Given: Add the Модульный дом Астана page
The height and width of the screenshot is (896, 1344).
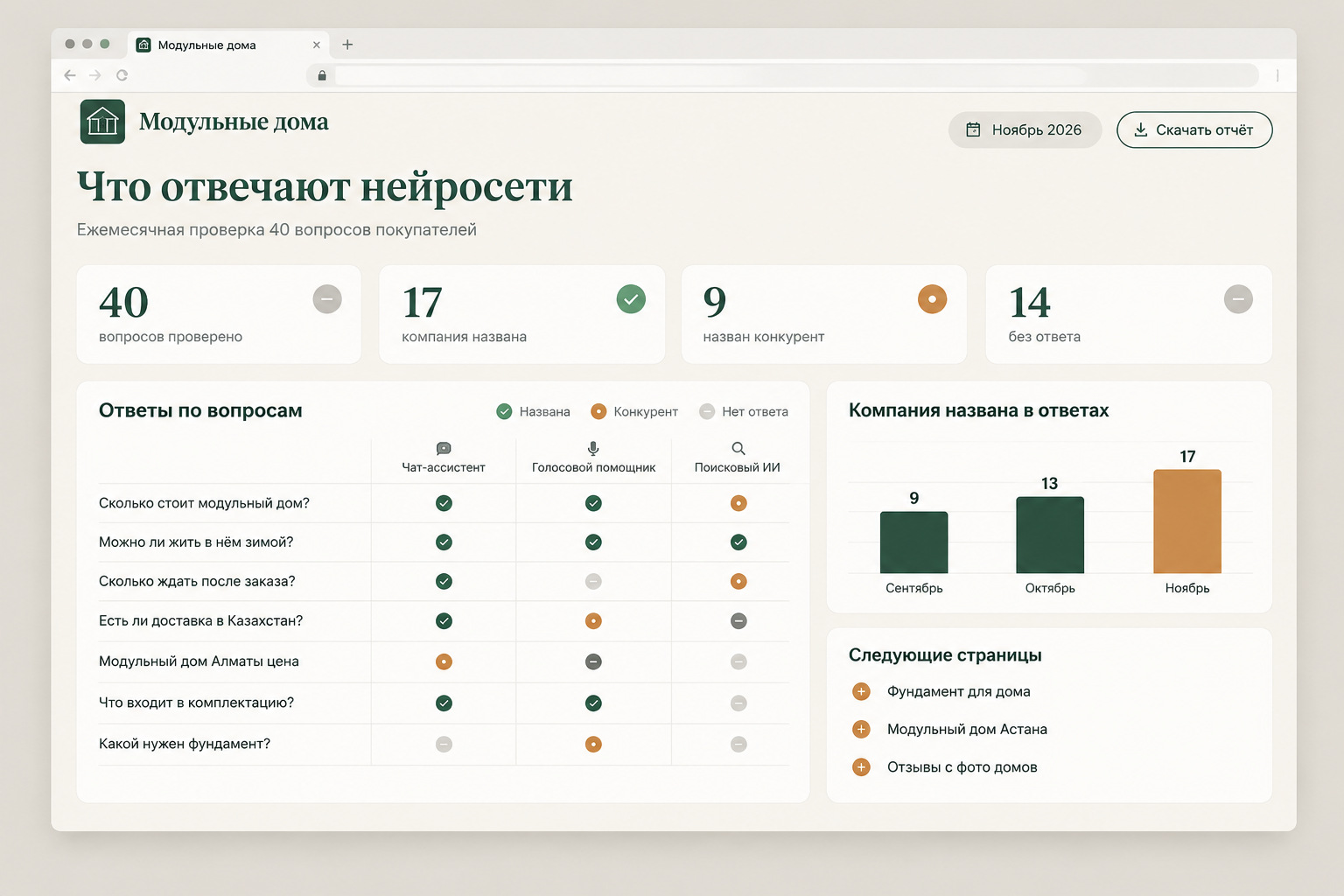Looking at the screenshot, I should pos(861,730).
